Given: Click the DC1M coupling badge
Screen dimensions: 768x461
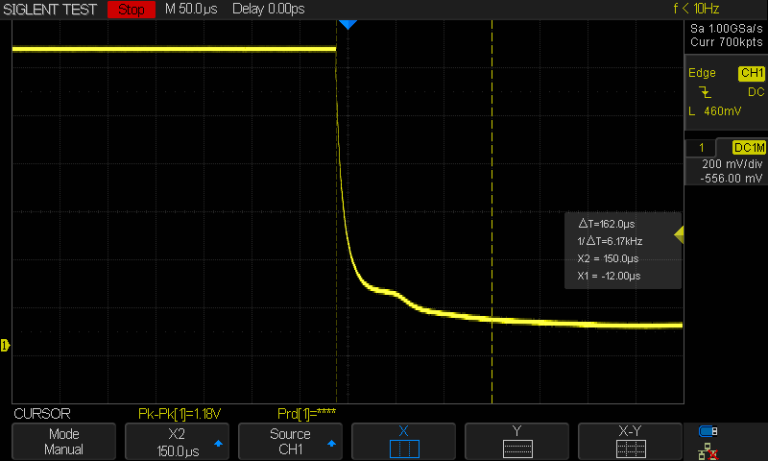Looking at the screenshot, I should pos(747,148).
